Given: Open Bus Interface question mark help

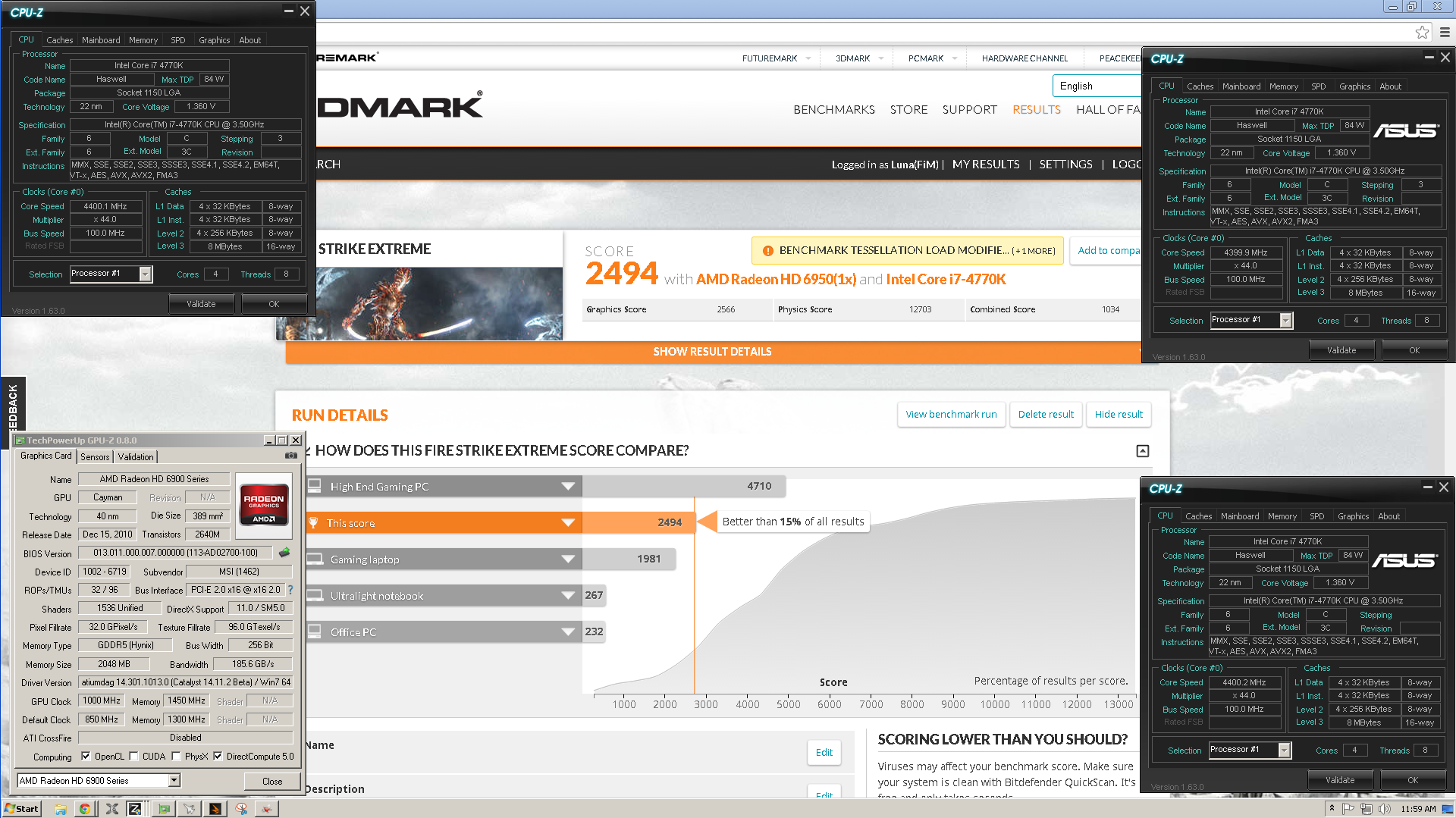Looking at the screenshot, I should click(x=290, y=590).
